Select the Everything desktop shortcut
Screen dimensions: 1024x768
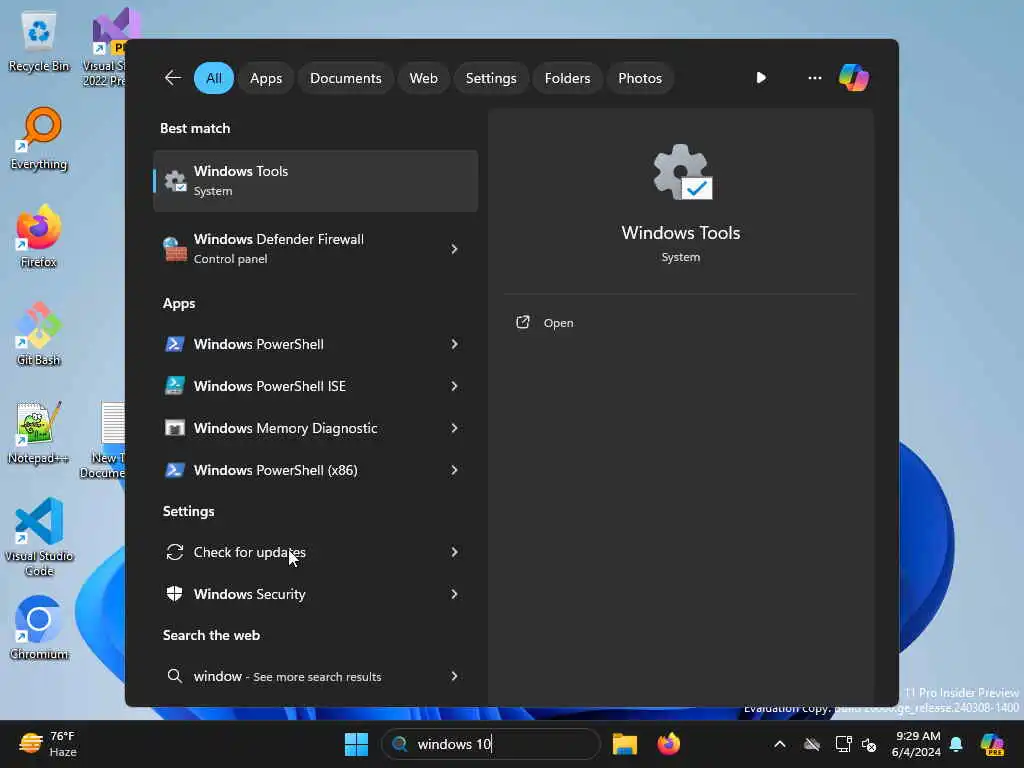pos(39,138)
